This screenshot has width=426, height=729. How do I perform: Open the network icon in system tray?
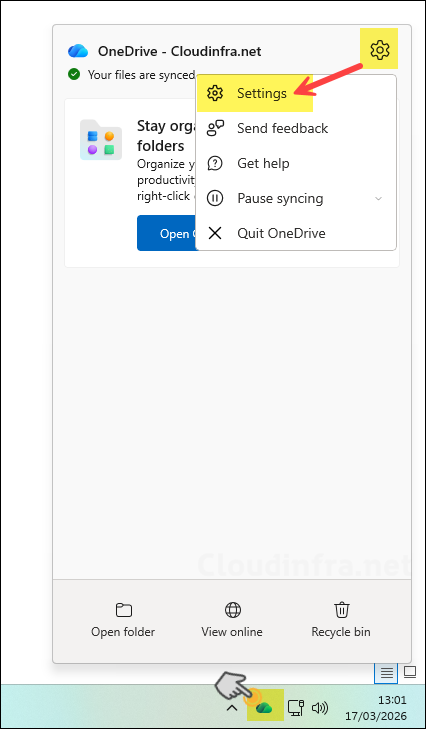click(x=295, y=707)
